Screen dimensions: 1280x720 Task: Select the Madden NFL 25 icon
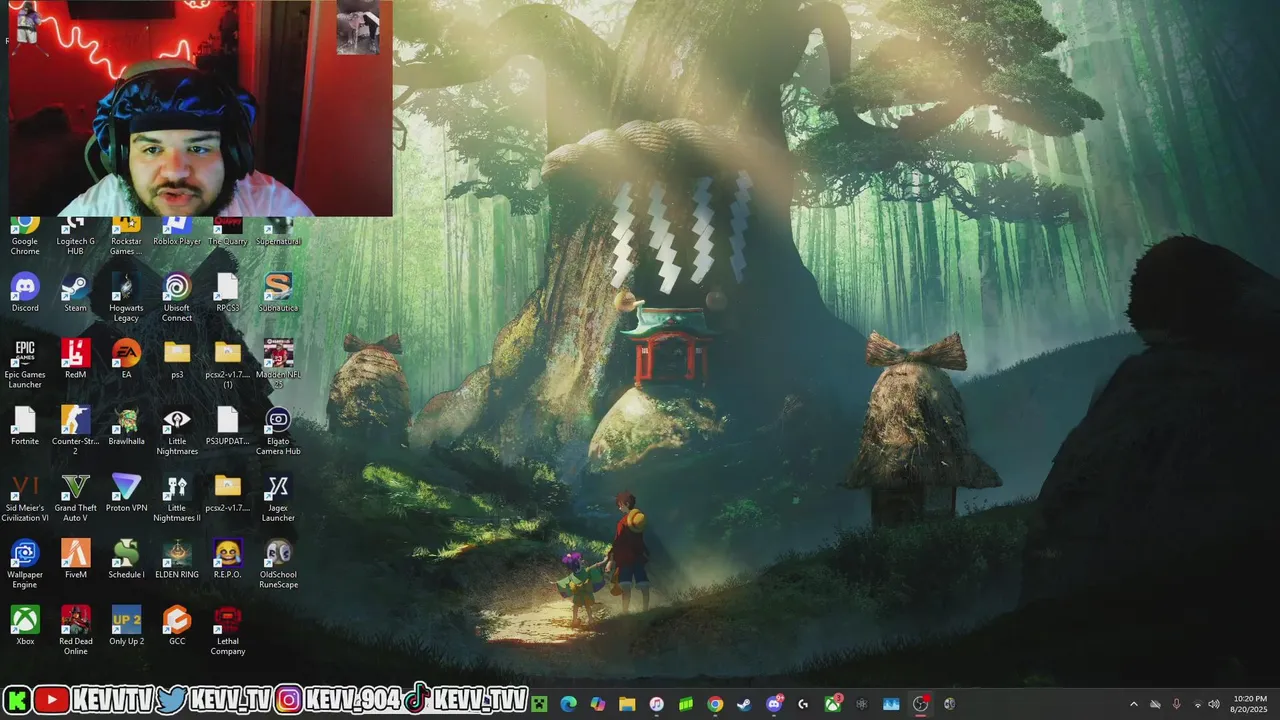278,364
